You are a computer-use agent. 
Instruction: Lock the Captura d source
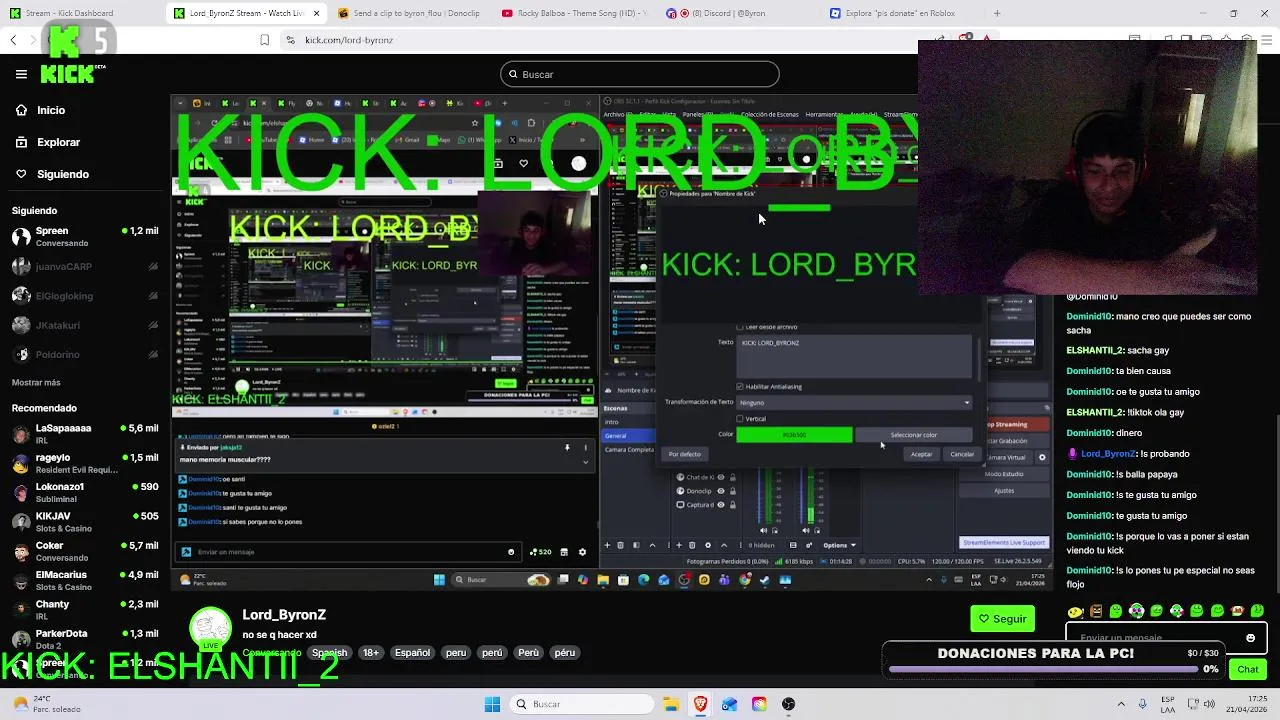(x=733, y=505)
